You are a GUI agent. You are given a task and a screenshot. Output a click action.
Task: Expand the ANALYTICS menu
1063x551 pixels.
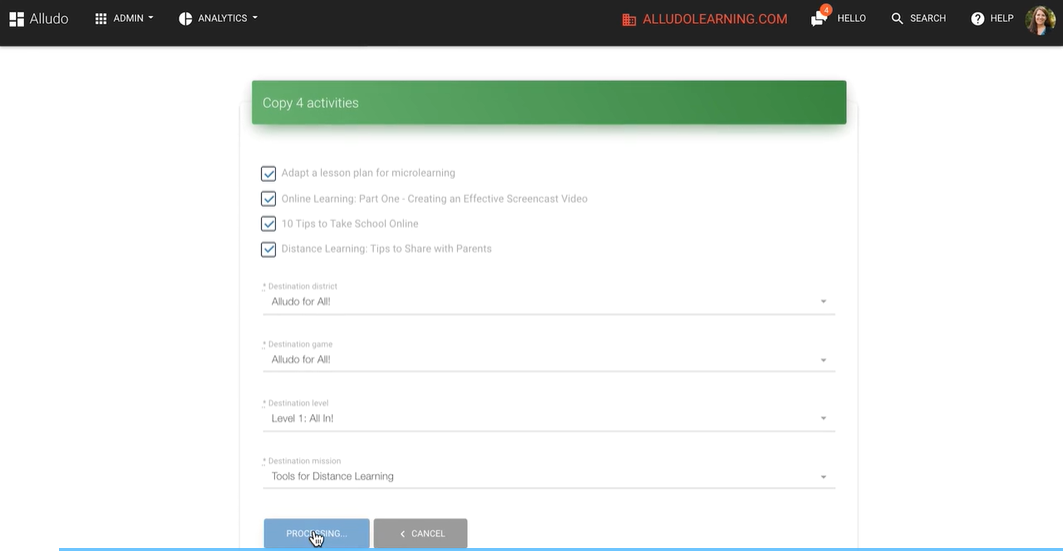218,18
